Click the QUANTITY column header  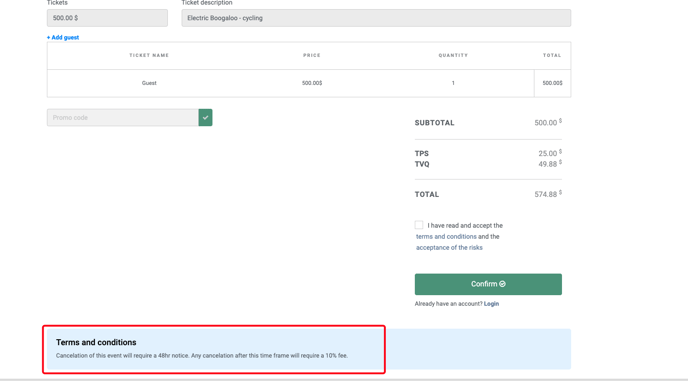(x=453, y=55)
